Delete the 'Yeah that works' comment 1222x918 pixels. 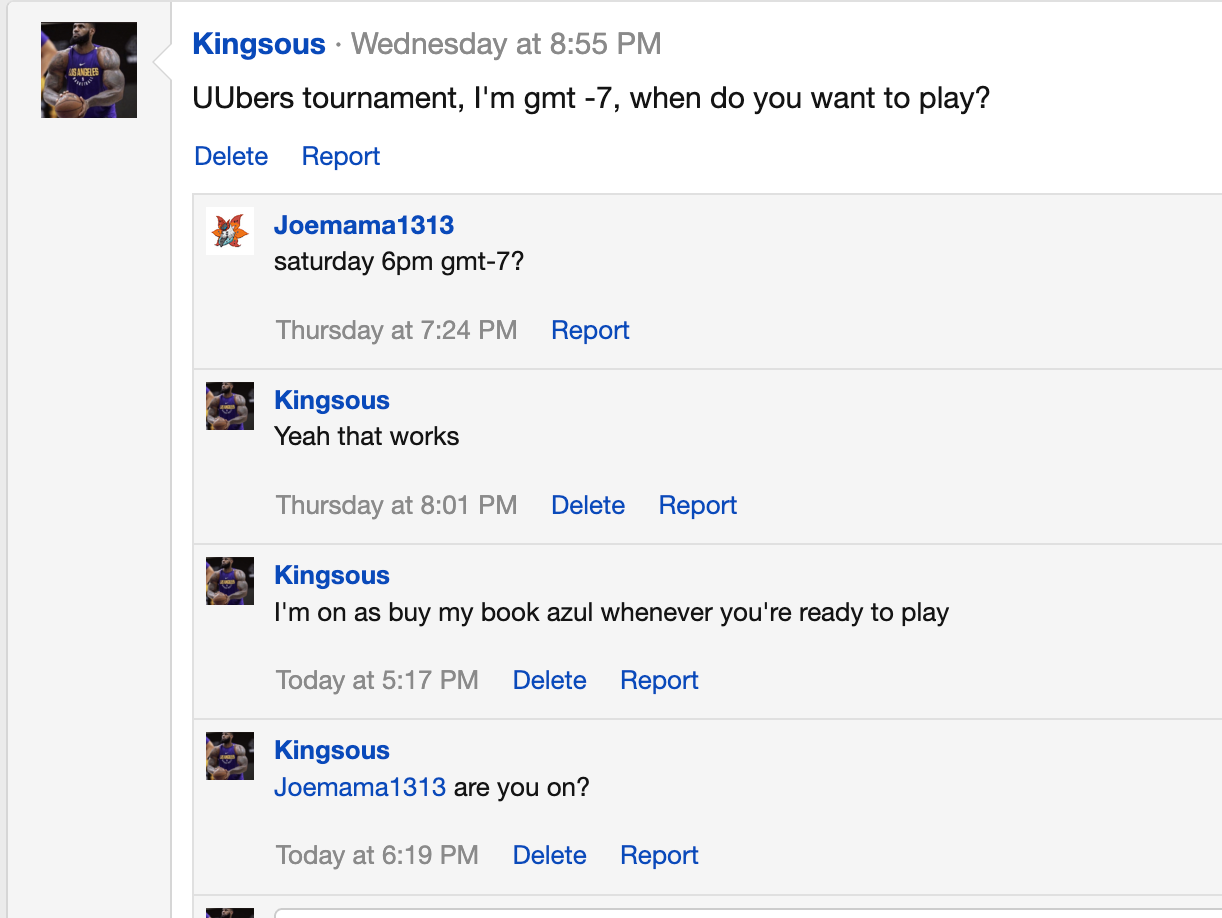(x=588, y=505)
